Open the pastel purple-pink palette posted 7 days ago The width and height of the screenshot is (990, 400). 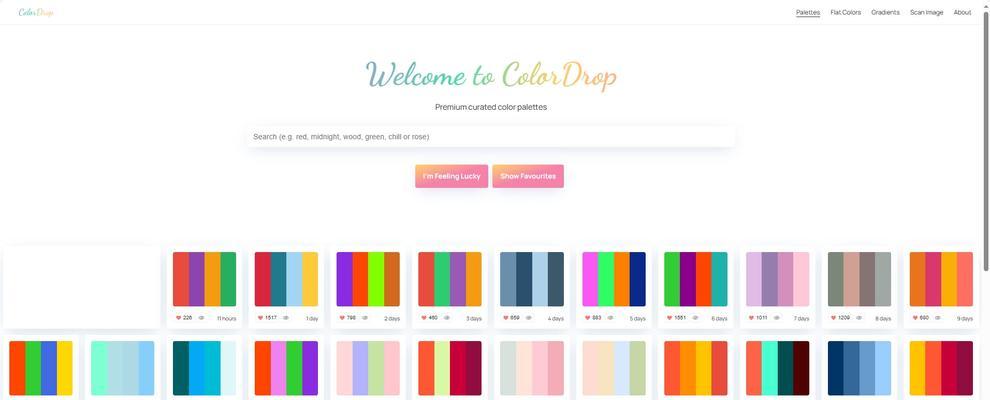pos(777,279)
